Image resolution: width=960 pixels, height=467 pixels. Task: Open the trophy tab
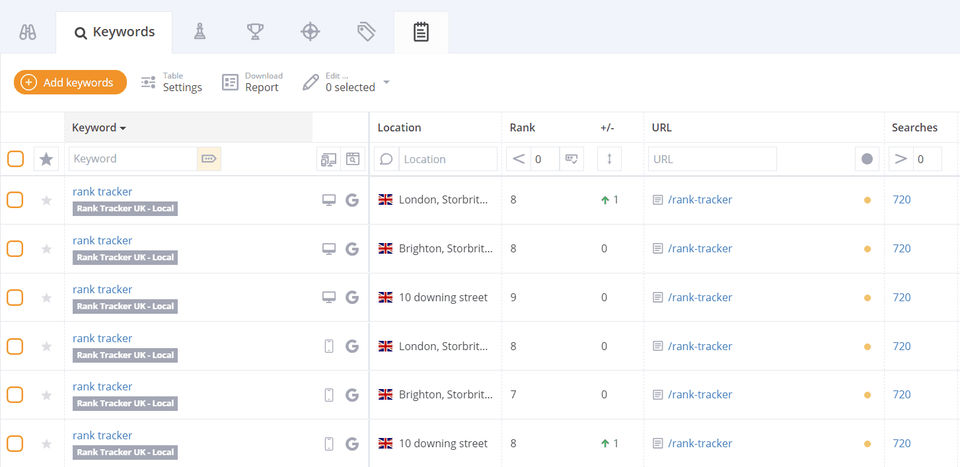[x=255, y=32]
